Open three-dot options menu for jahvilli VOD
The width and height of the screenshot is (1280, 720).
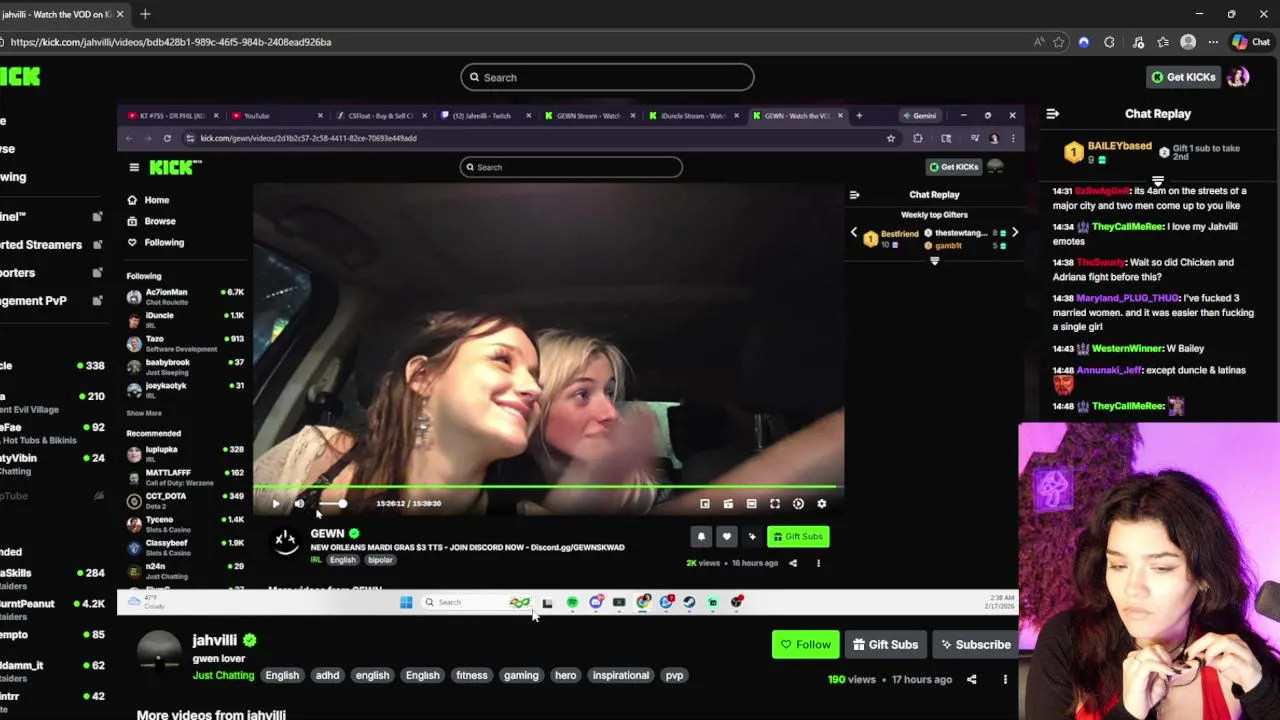tap(1005, 680)
